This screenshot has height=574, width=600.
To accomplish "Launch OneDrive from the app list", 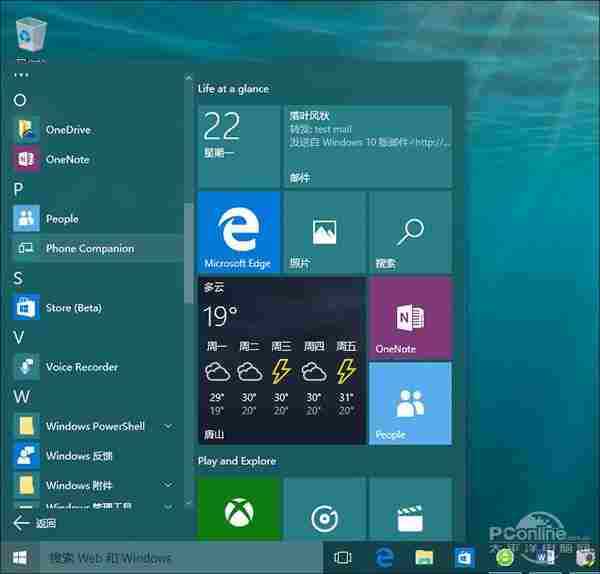I will click(x=67, y=130).
